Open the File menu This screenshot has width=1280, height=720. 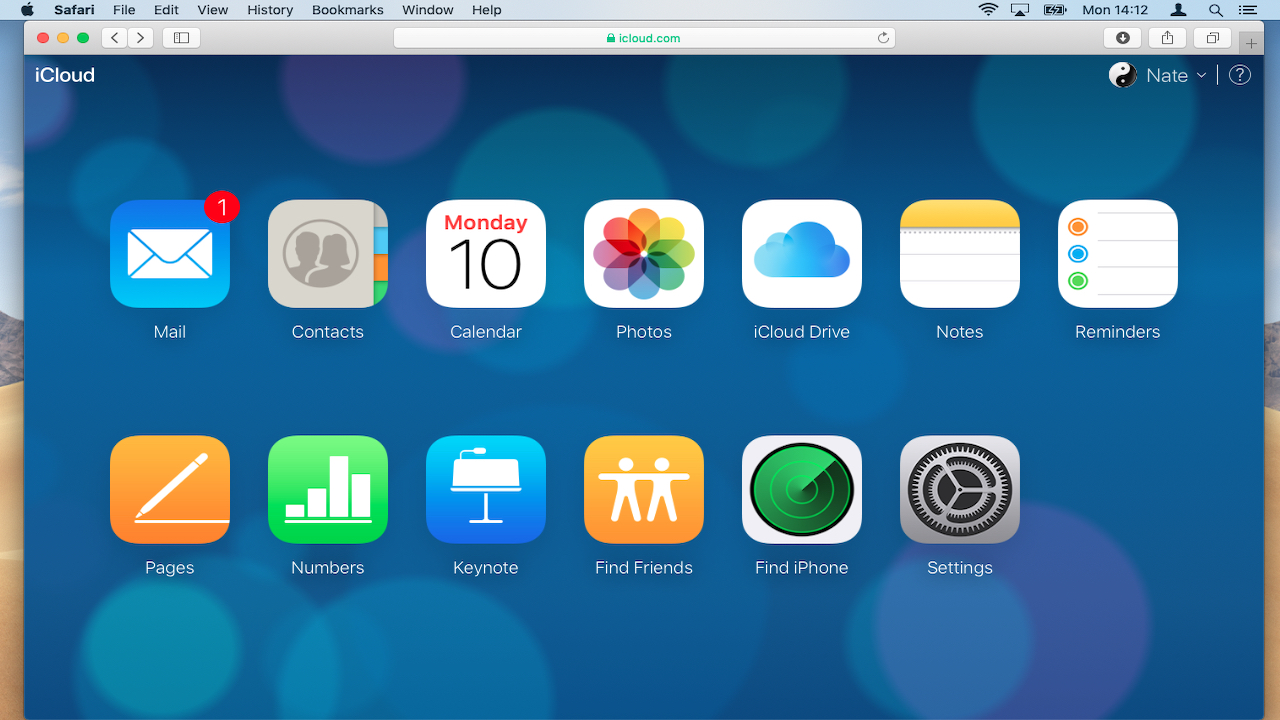coord(124,10)
